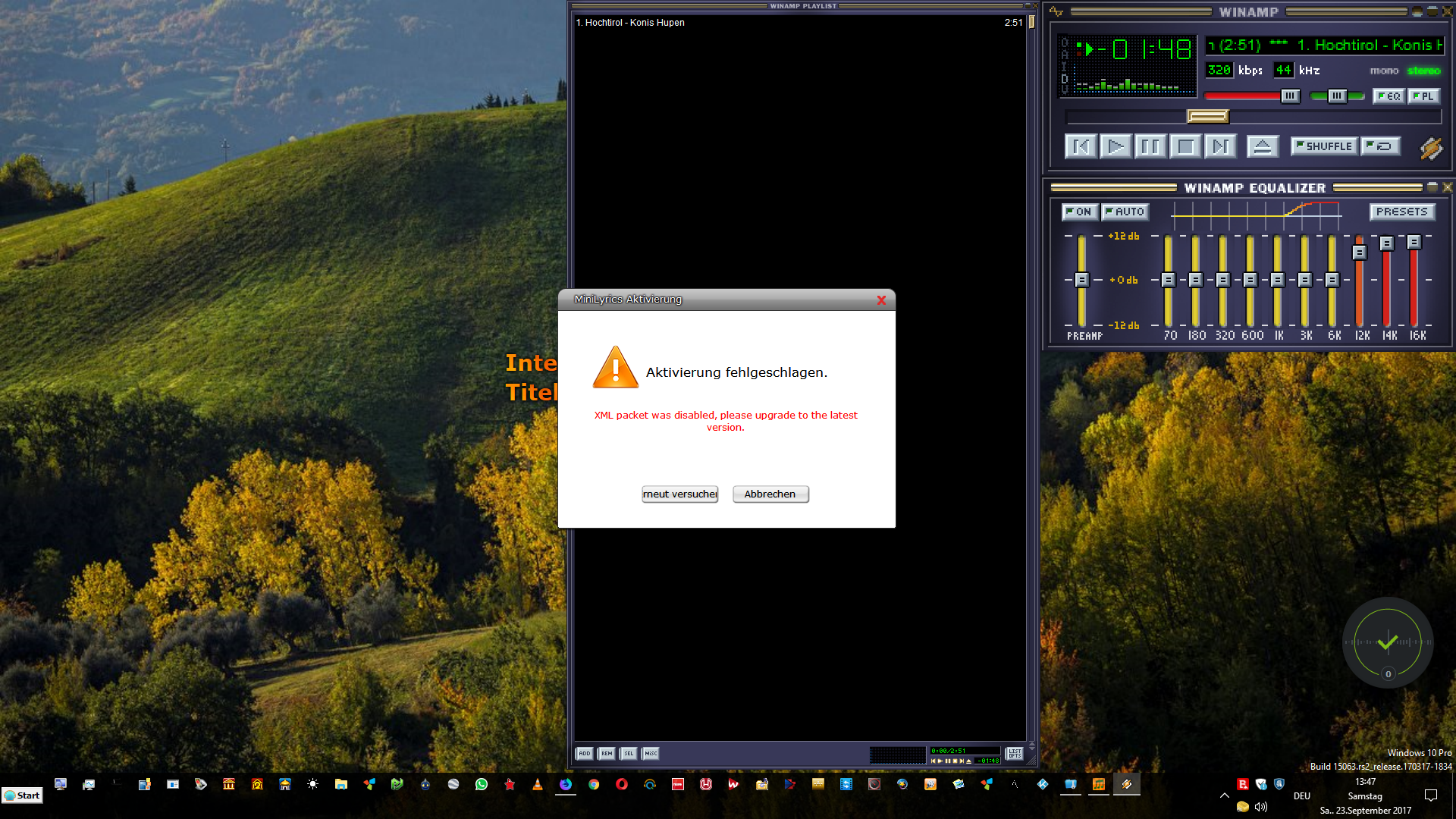Click 'erneut versuchen' retry button in dialog
Screen dimensions: 1456x819
point(680,494)
